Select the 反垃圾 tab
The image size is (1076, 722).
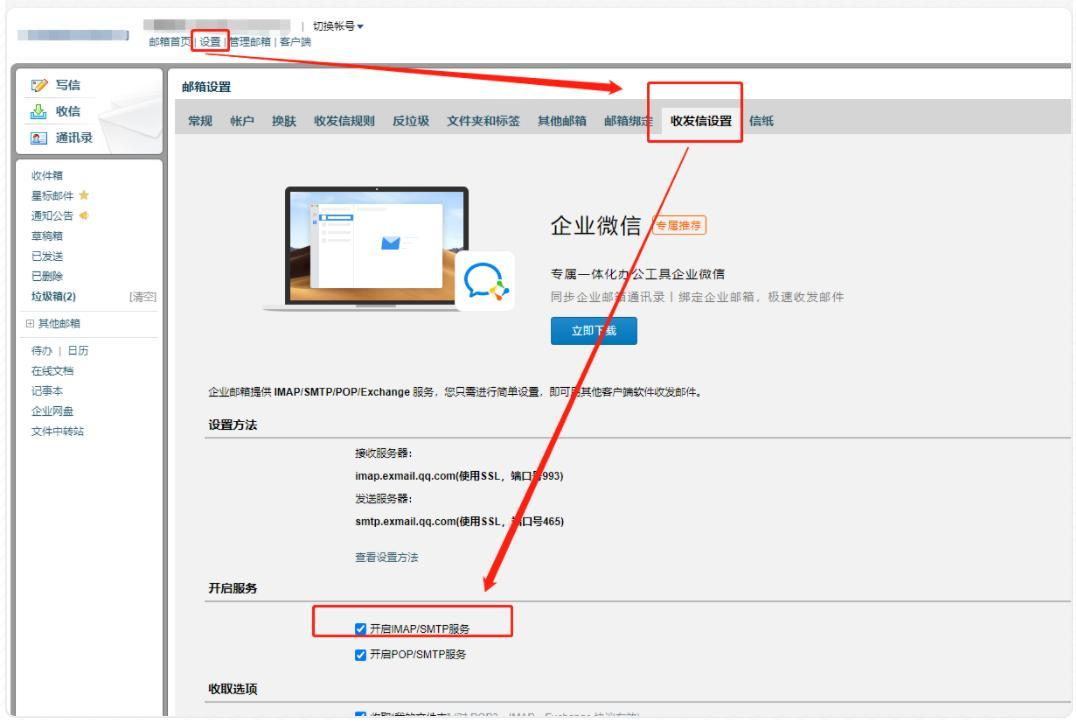(411, 121)
